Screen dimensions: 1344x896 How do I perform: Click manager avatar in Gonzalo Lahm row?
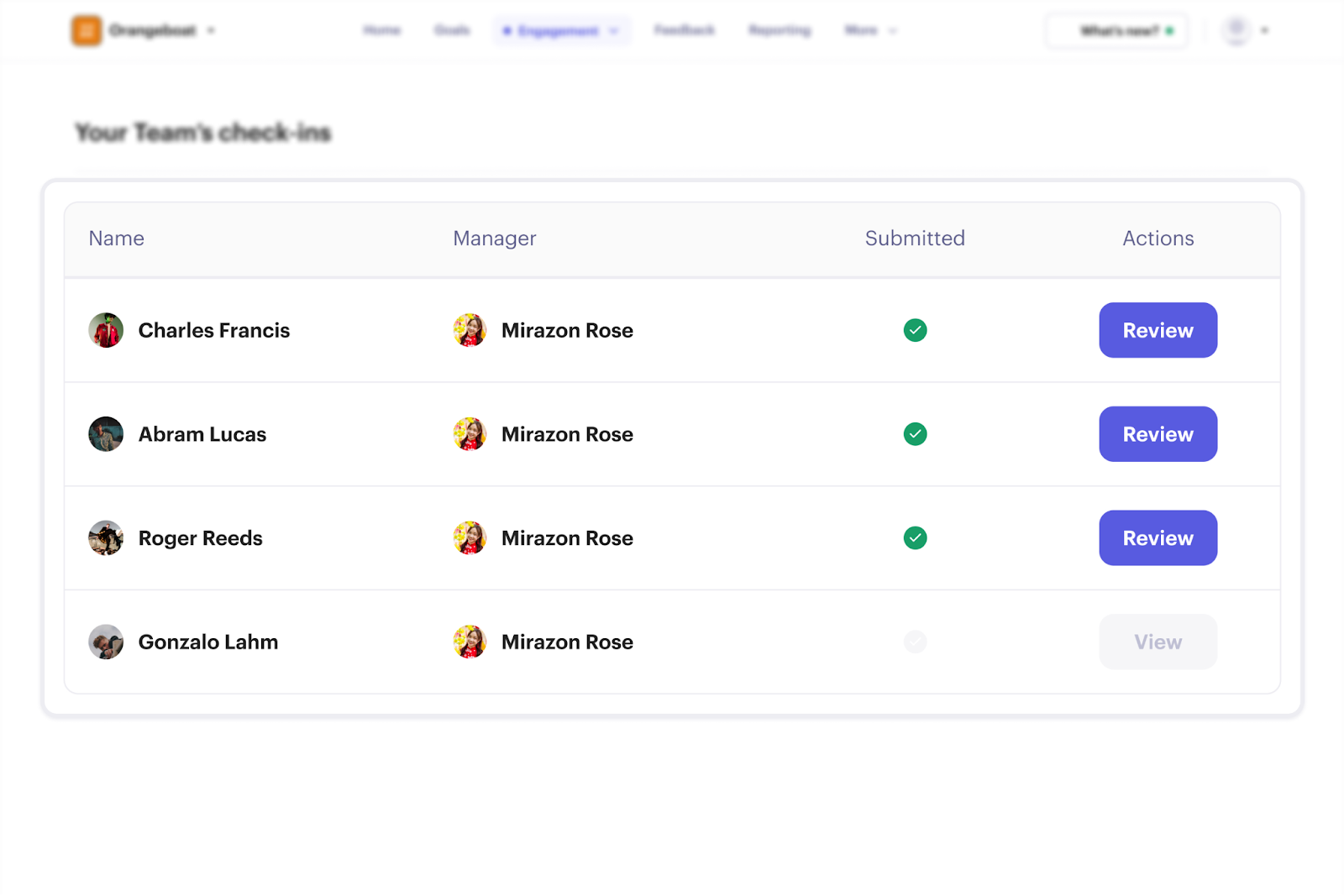pos(470,642)
